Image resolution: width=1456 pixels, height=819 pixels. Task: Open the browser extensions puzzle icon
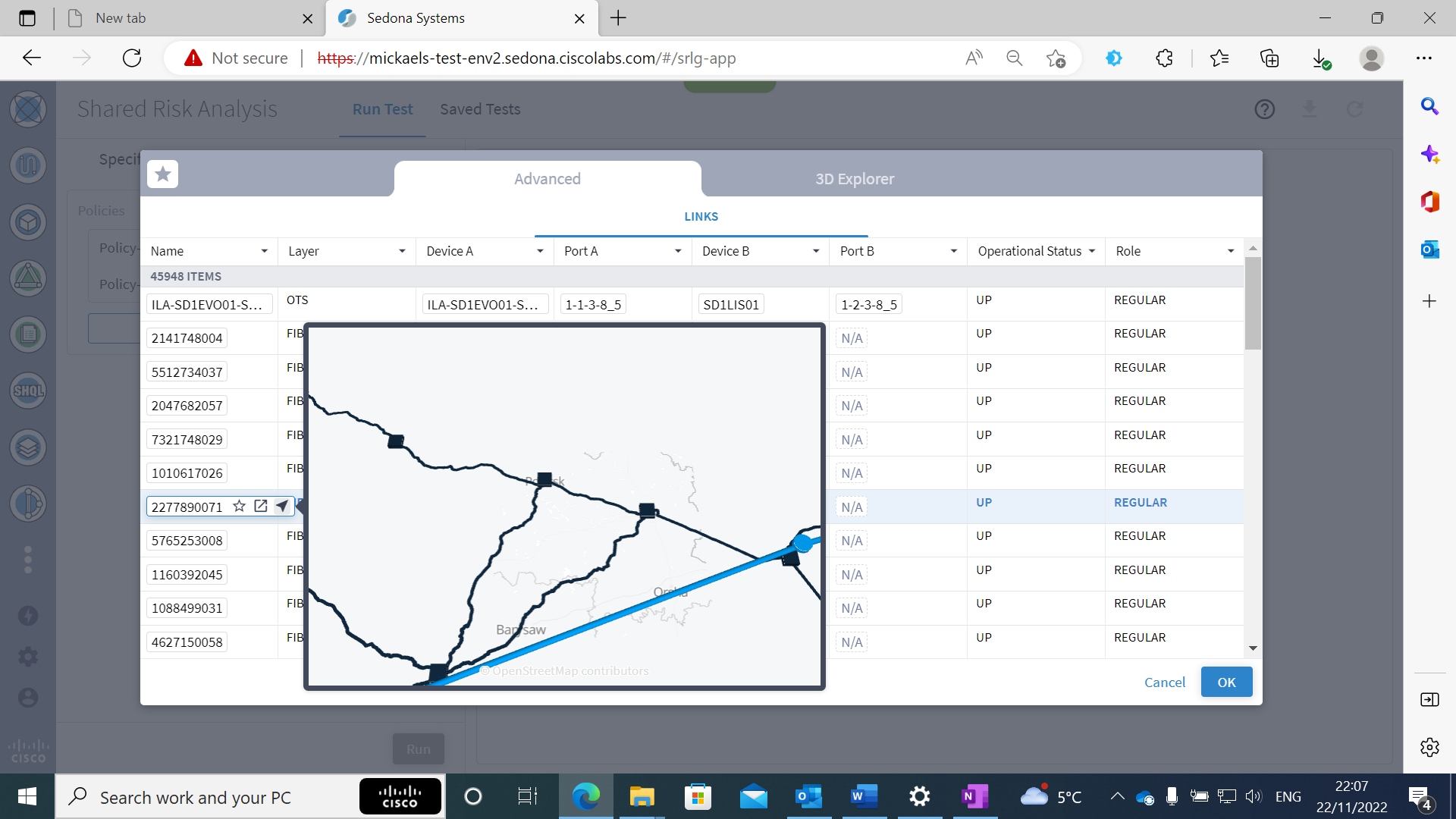point(1164,58)
